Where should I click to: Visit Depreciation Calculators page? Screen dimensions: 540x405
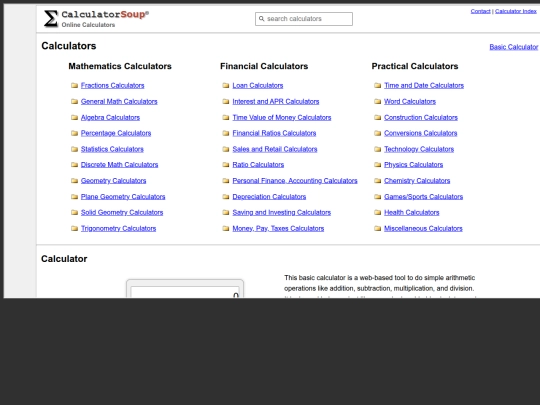(x=269, y=197)
